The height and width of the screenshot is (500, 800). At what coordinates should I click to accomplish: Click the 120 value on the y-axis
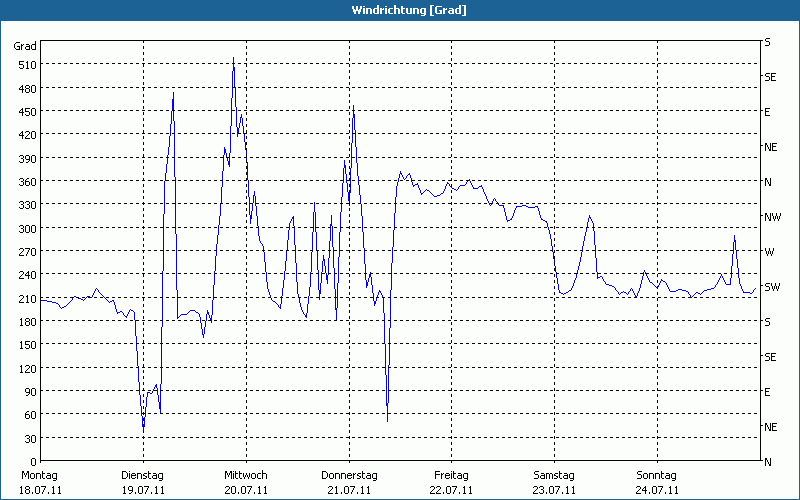(x=28, y=368)
